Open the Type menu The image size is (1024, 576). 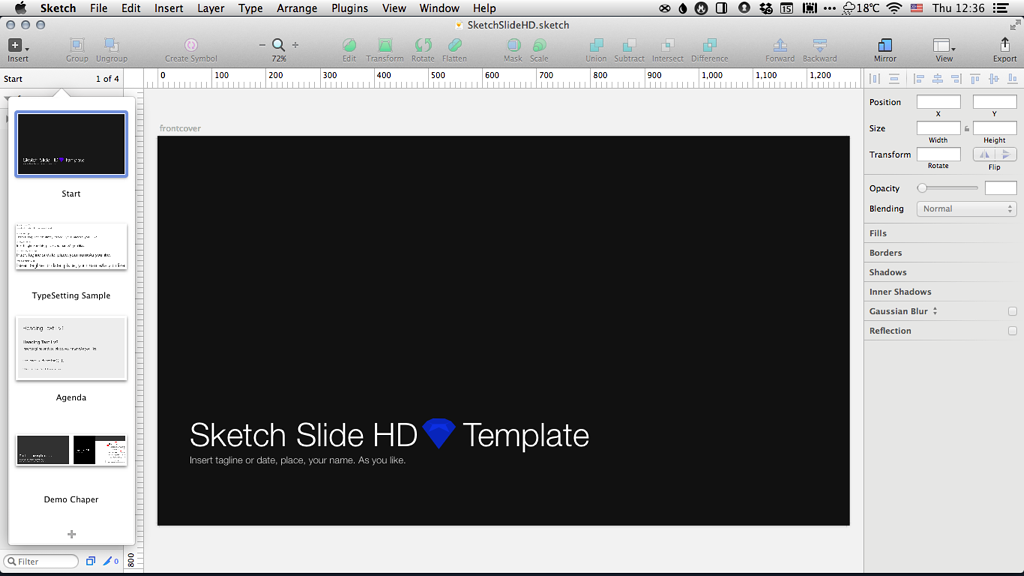pos(250,8)
